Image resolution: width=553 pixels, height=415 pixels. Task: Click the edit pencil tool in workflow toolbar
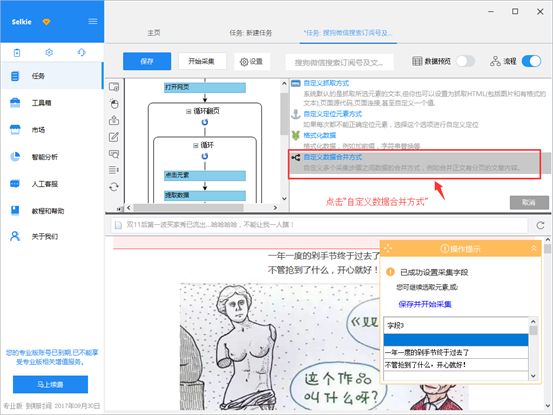114,137
